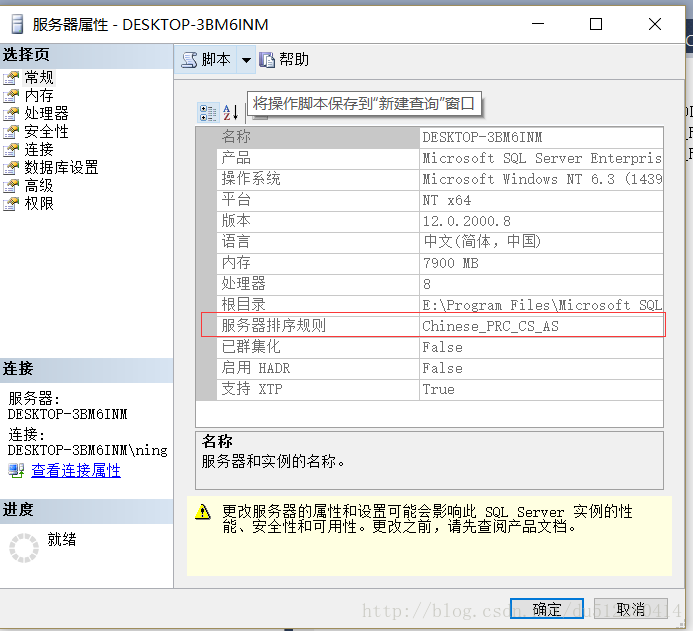This screenshot has height=631, width=693.
Task: Click the 脚本 script toolbar button
Action: point(206,59)
